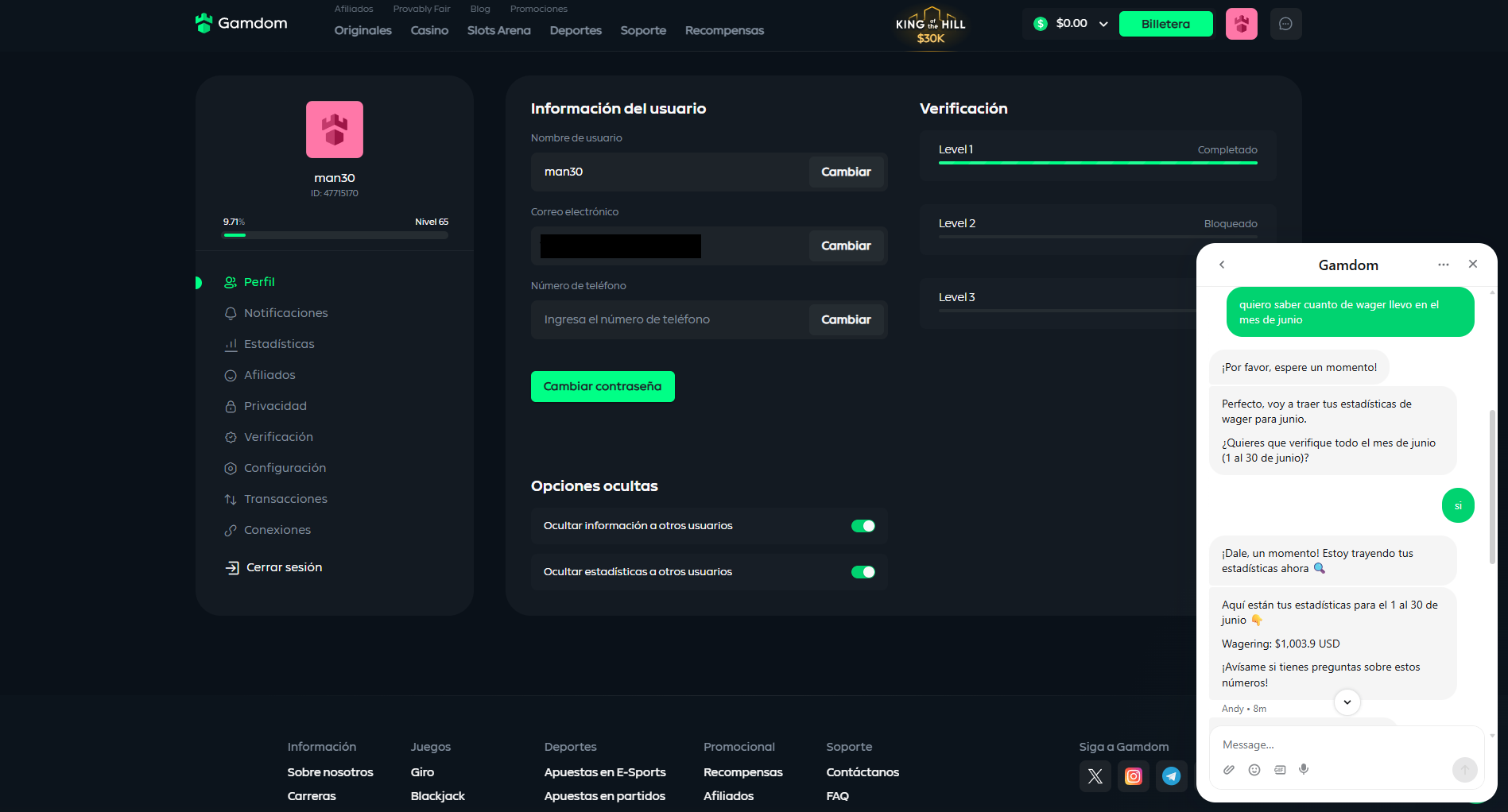
Task: Jump to latest chat message arrow
Action: click(1347, 702)
